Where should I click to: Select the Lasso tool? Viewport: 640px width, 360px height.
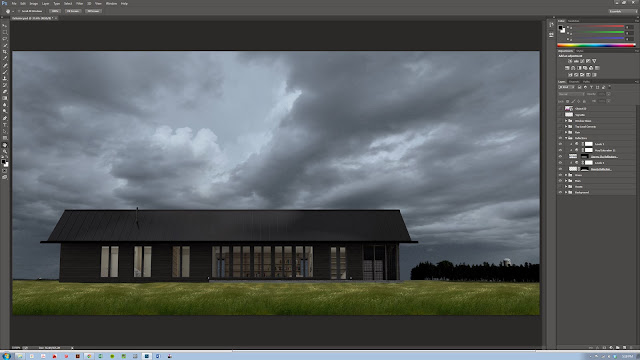5,39
